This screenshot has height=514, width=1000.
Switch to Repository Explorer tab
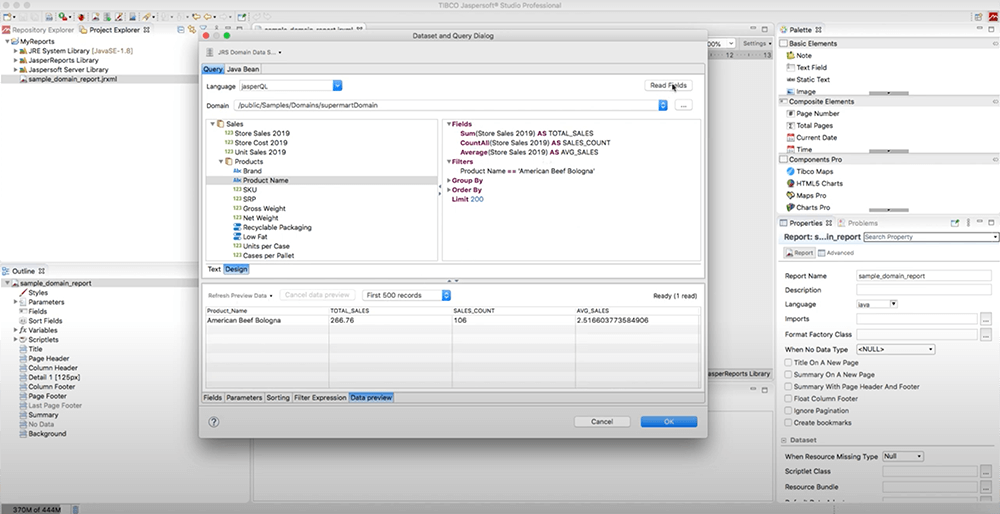point(38,30)
